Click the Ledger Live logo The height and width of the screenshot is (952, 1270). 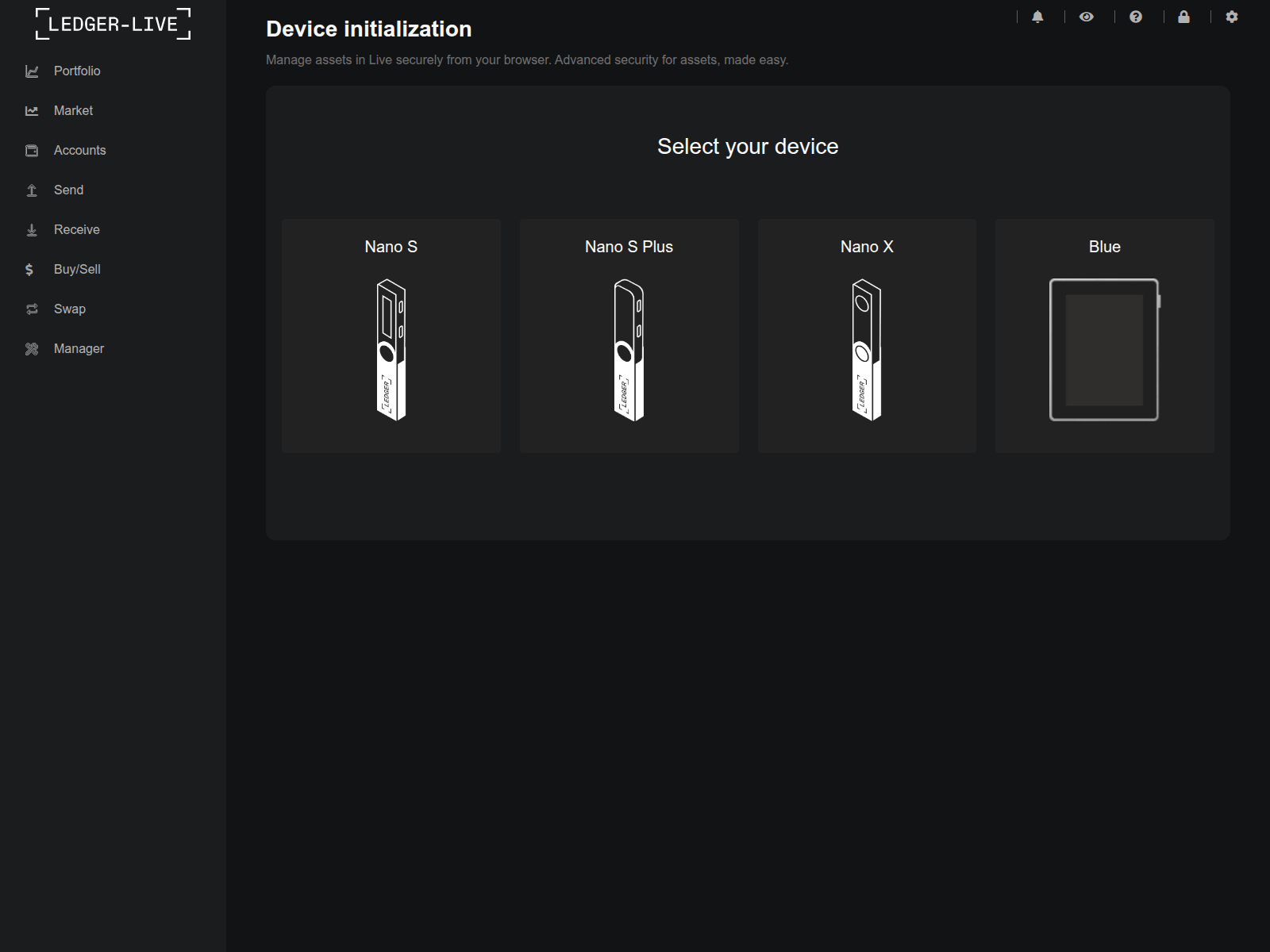click(x=113, y=24)
